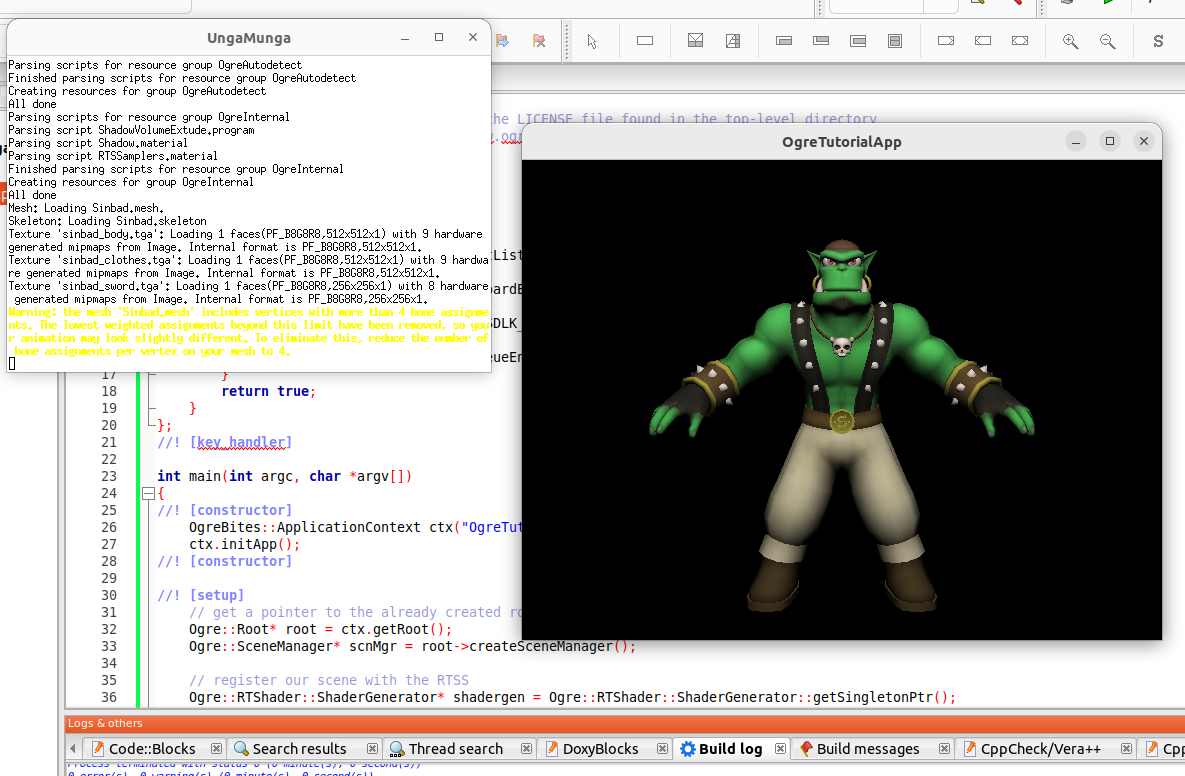Screen dimensions: 1185x776
Task: Select the arrow pointer tool in toolbar
Action: pyautogui.click(x=592, y=41)
